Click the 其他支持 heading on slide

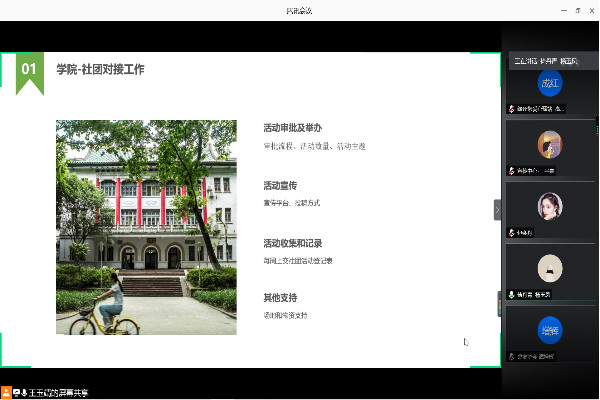(280, 298)
